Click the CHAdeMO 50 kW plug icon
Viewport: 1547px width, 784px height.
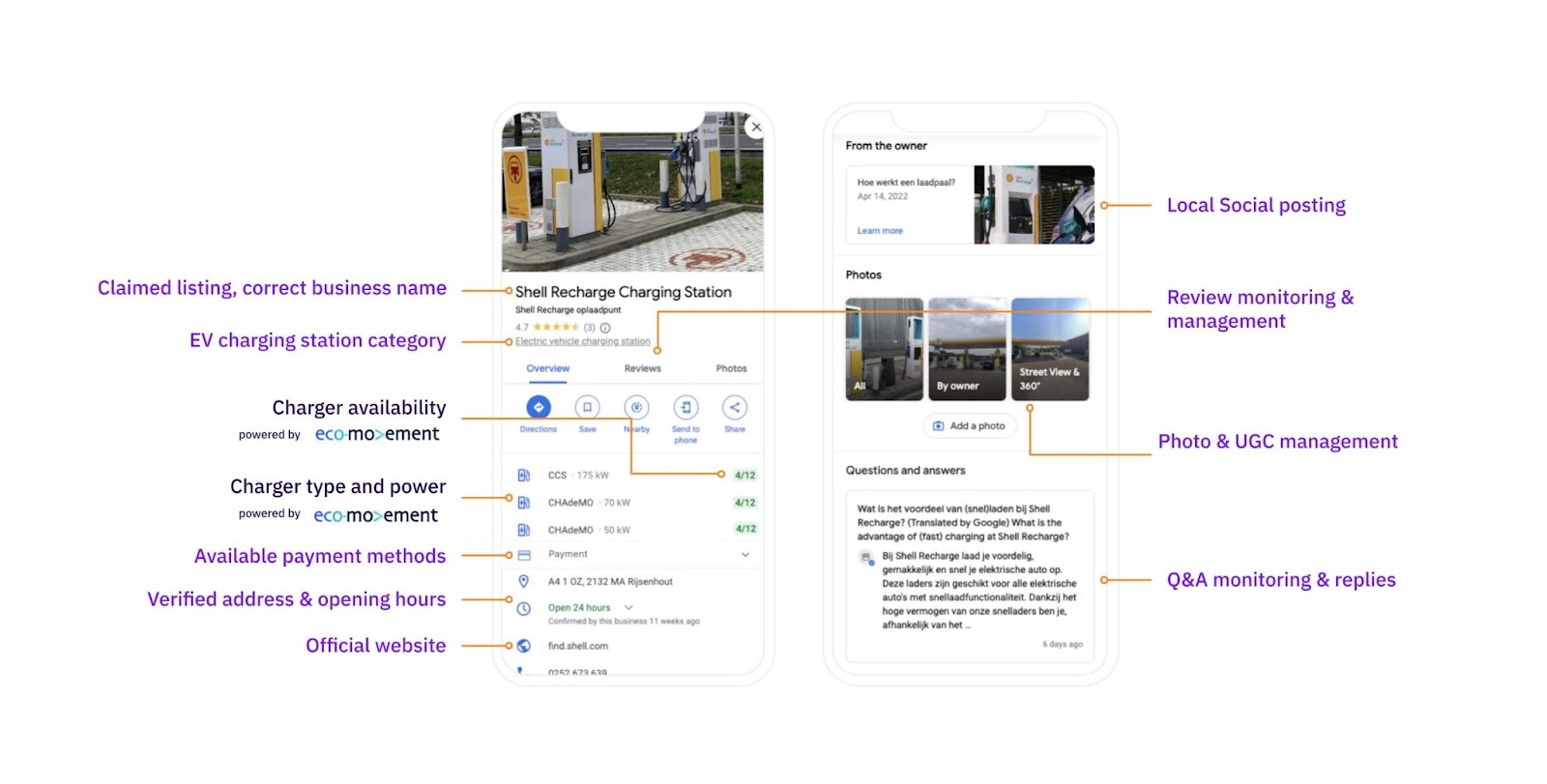523,530
